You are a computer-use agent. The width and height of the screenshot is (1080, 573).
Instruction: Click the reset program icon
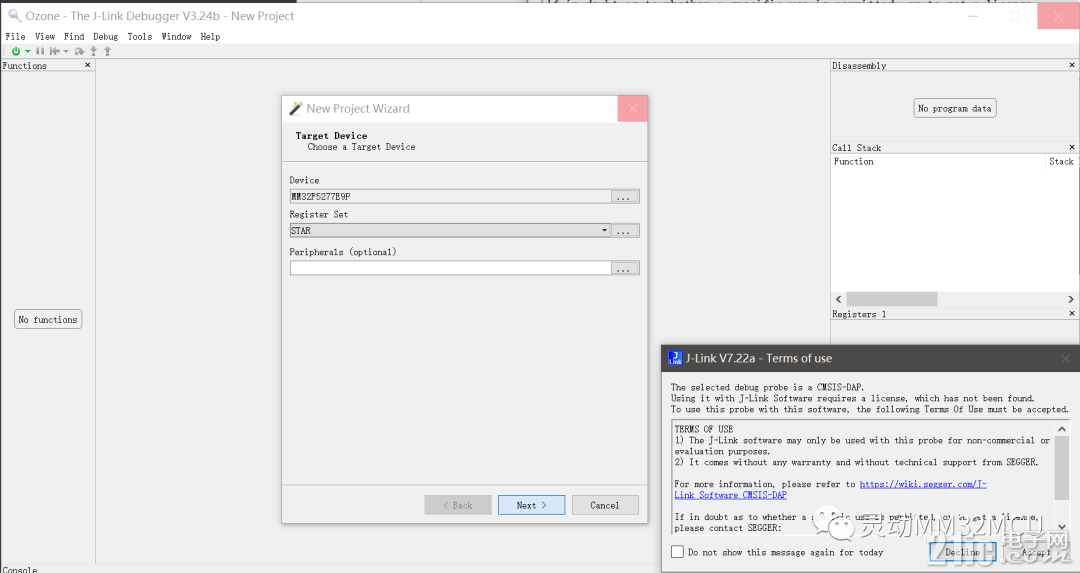click(54, 51)
